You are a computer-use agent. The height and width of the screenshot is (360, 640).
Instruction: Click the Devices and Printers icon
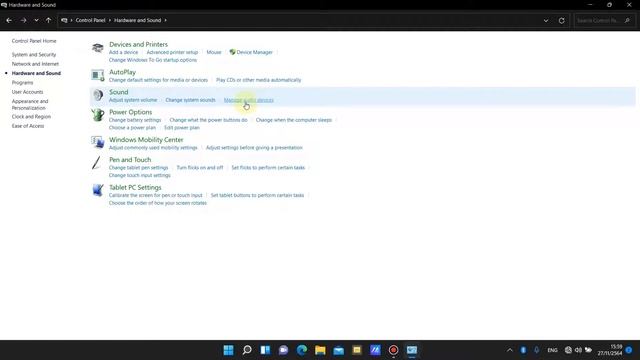pyautogui.click(x=98, y=48)
